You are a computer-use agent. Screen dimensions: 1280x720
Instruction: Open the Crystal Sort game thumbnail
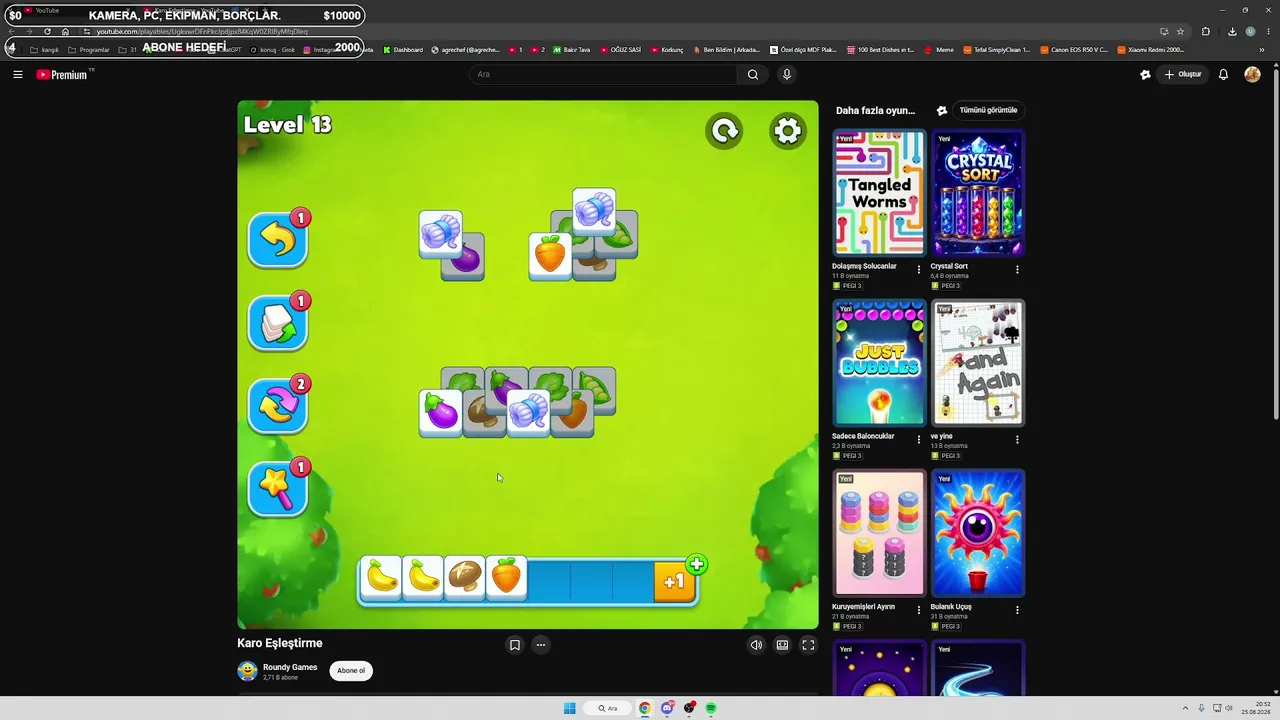(x=978, y=193)
